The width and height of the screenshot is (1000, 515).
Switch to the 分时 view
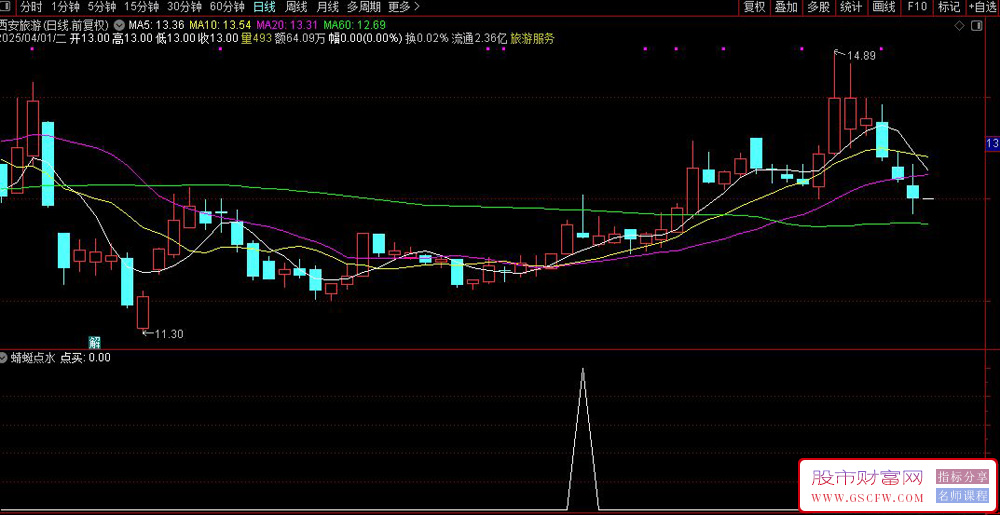(32, 7)
